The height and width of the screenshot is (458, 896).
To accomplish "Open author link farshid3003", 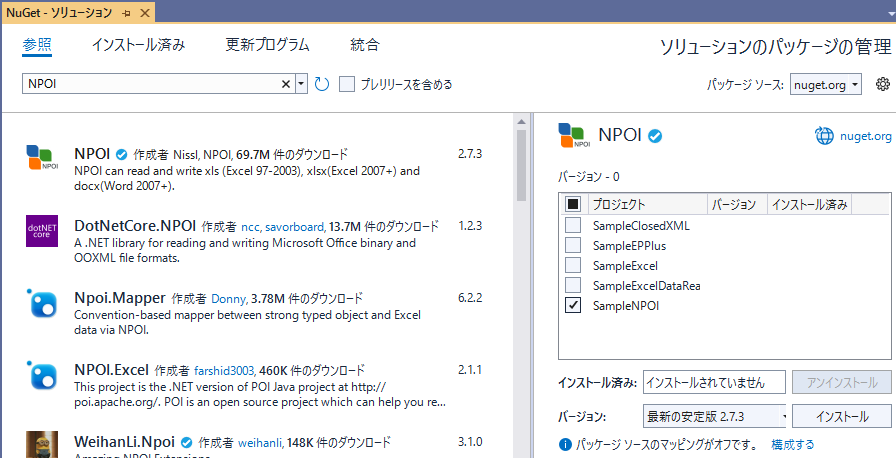I will [225, 371].
